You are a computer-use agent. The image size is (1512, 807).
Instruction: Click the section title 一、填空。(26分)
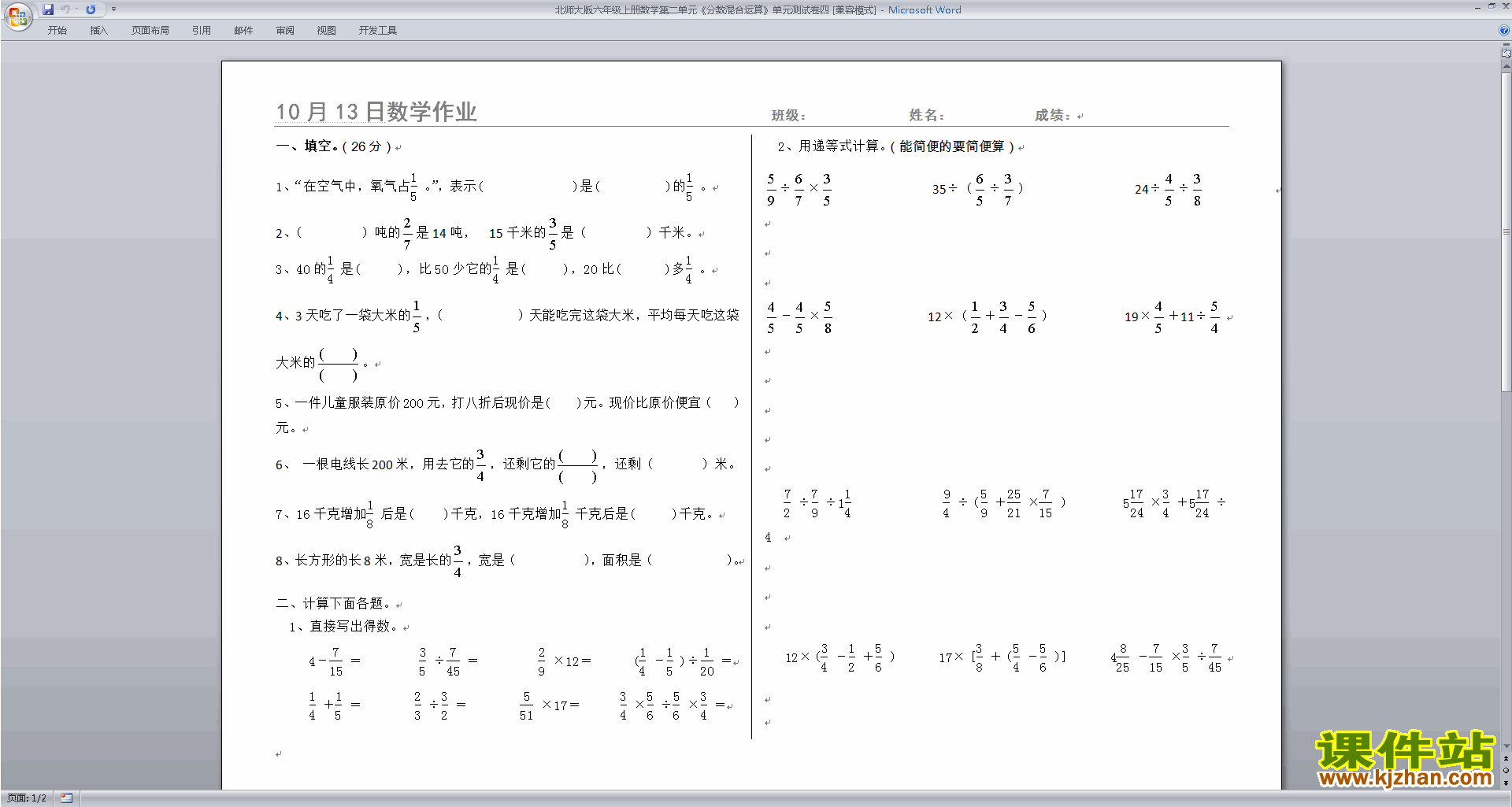click(x=334, y=146)
